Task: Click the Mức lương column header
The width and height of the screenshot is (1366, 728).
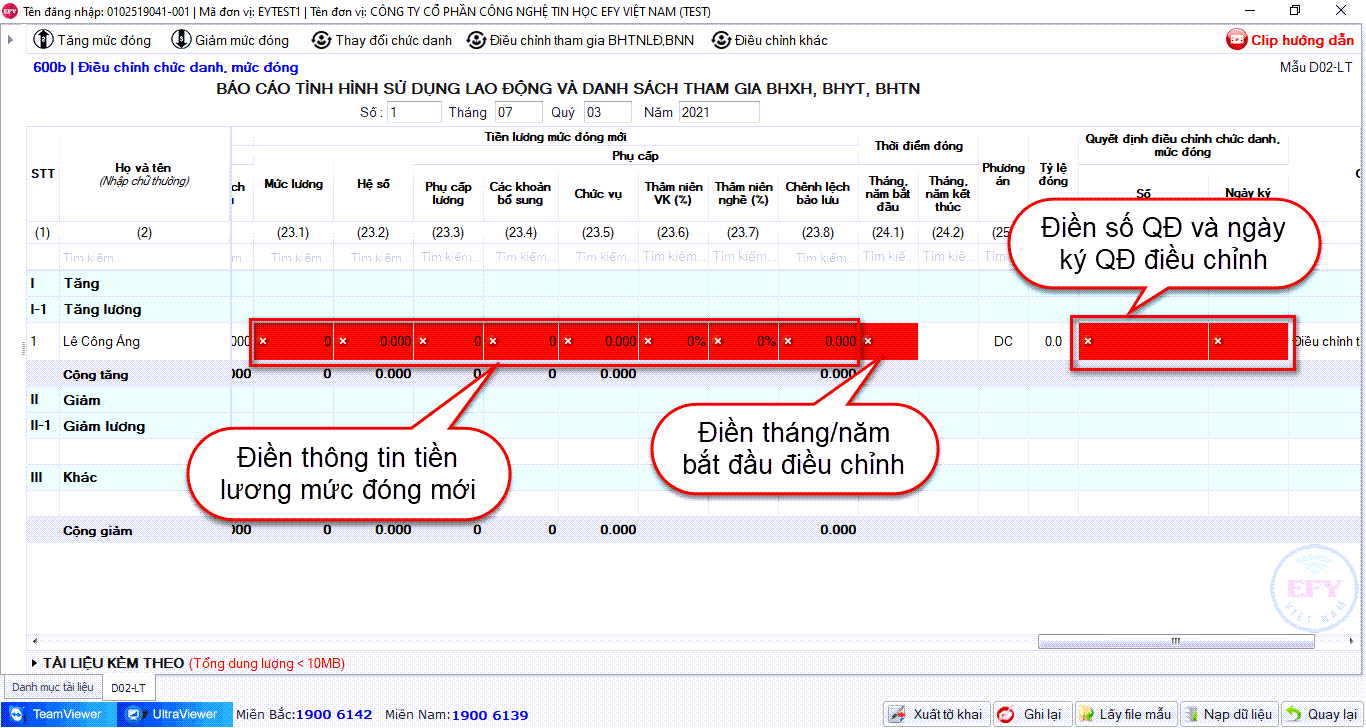Action: (294, 184)
